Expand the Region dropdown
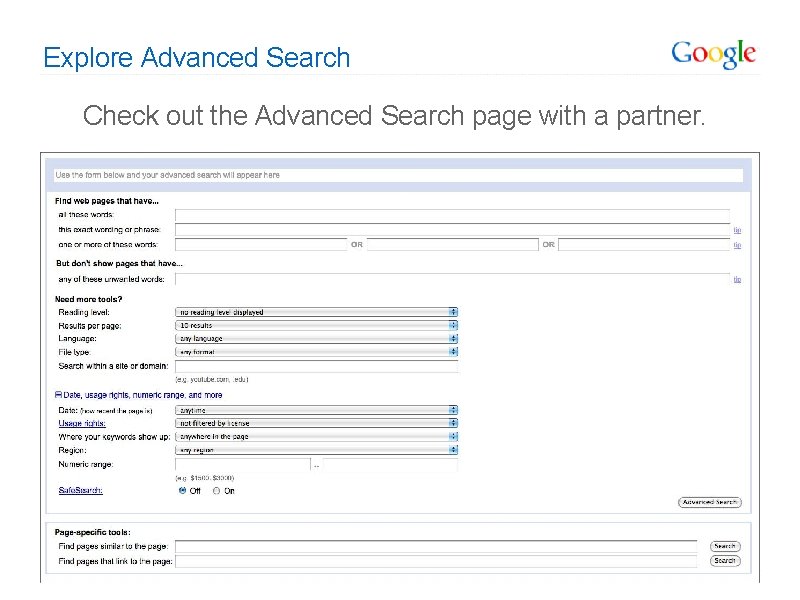This screenshot has width=800, height=600. click(316, 450)
